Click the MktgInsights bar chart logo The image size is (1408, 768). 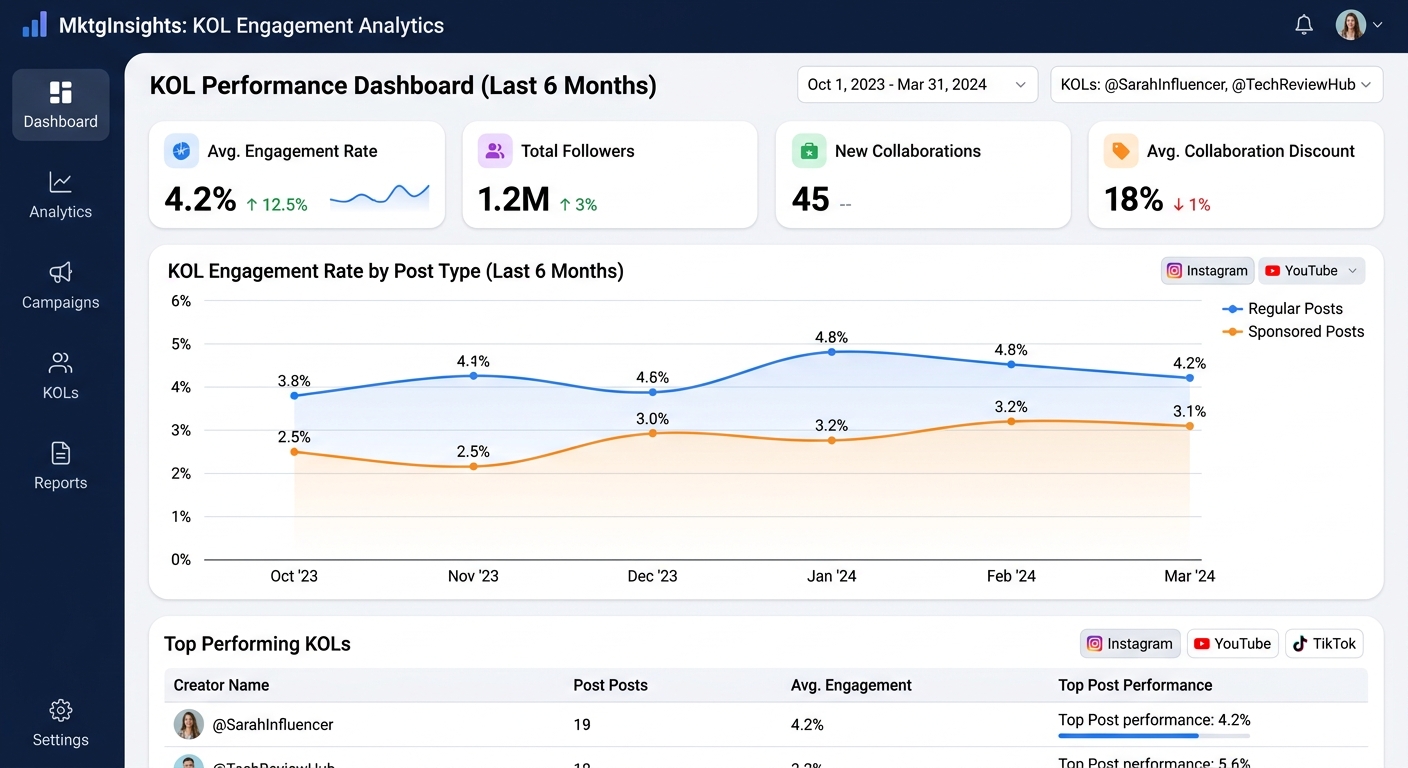34,25
